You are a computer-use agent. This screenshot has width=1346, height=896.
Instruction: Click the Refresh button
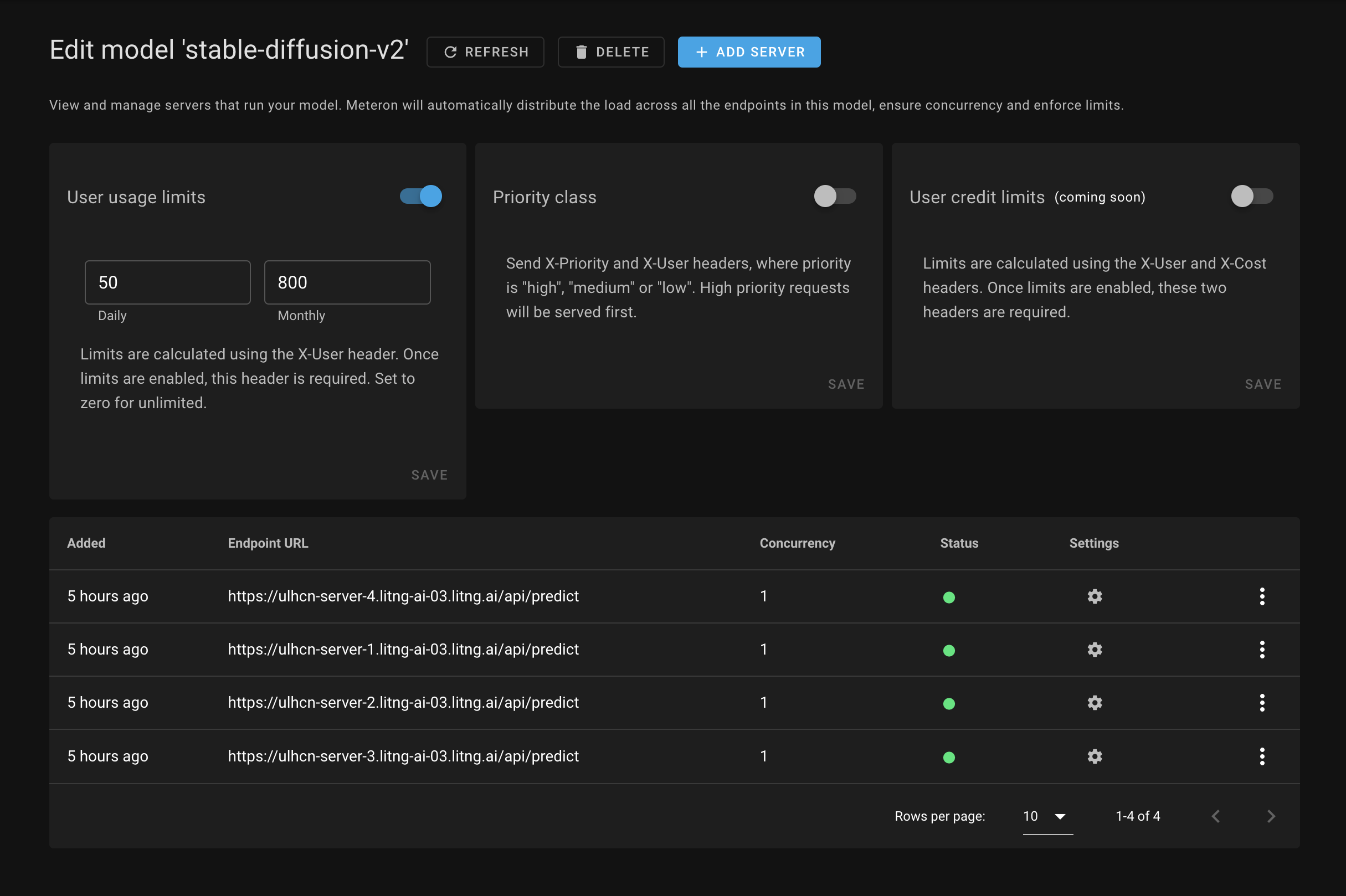point(485,52)
